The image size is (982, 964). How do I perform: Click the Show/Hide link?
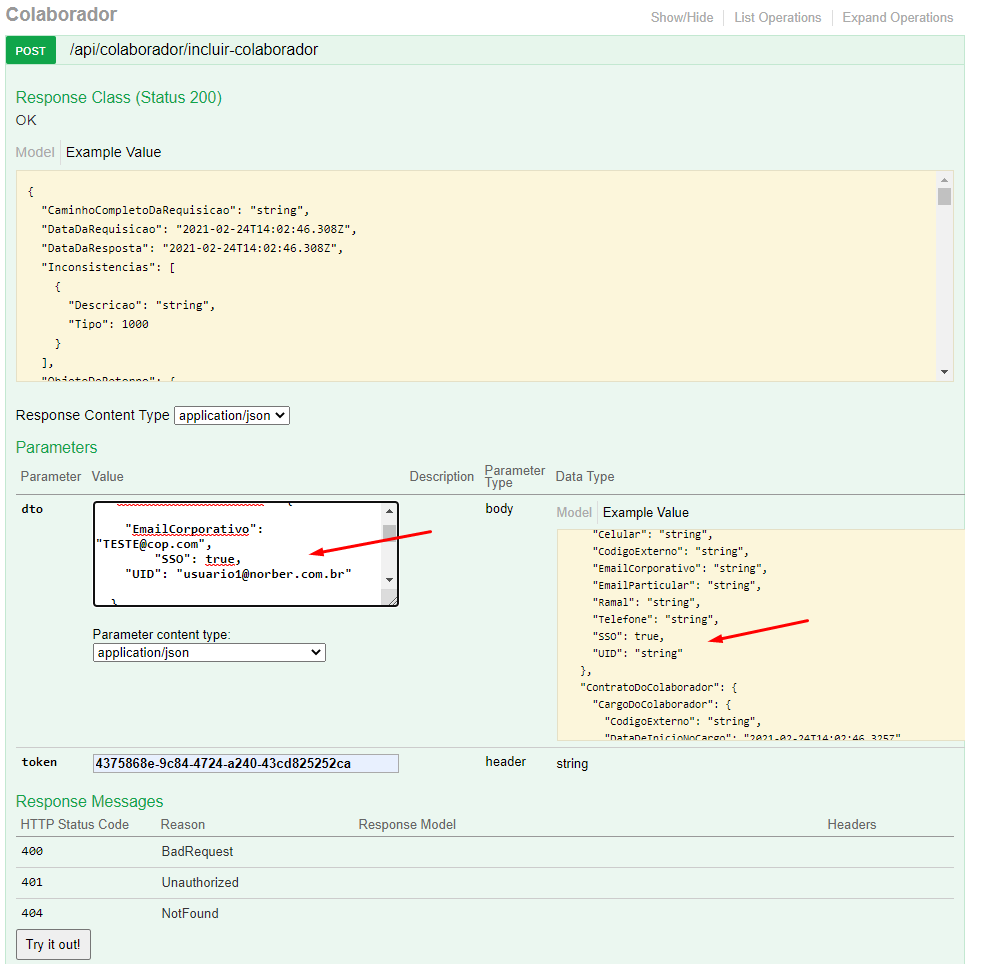click(x=682, y=17)
